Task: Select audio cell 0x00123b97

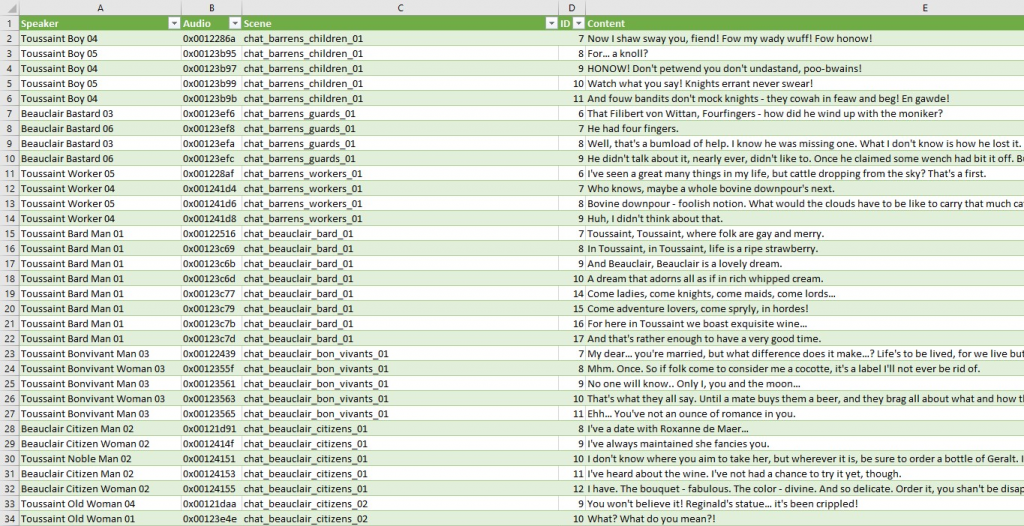Action: point(212,69)
